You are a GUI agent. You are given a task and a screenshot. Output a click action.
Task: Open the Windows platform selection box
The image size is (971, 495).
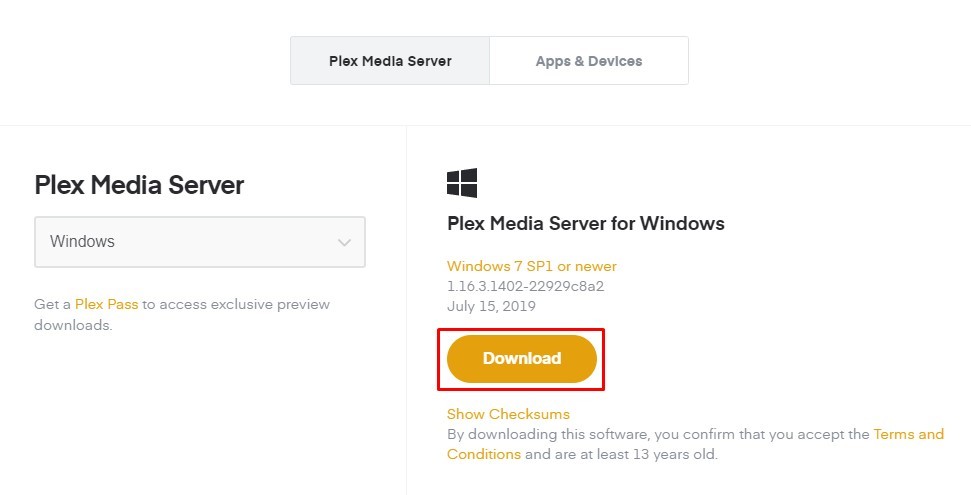coord(200,242)
